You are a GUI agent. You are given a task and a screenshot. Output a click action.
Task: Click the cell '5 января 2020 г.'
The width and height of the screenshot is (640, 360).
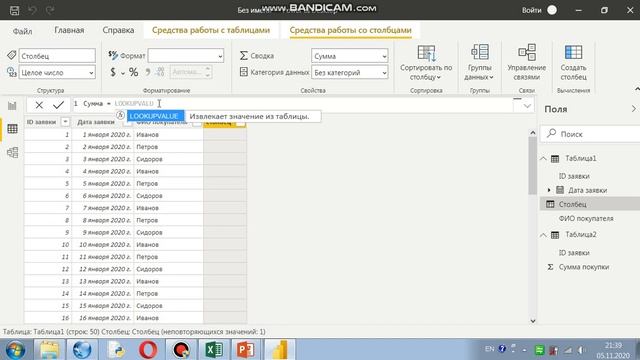pos(103,184)
